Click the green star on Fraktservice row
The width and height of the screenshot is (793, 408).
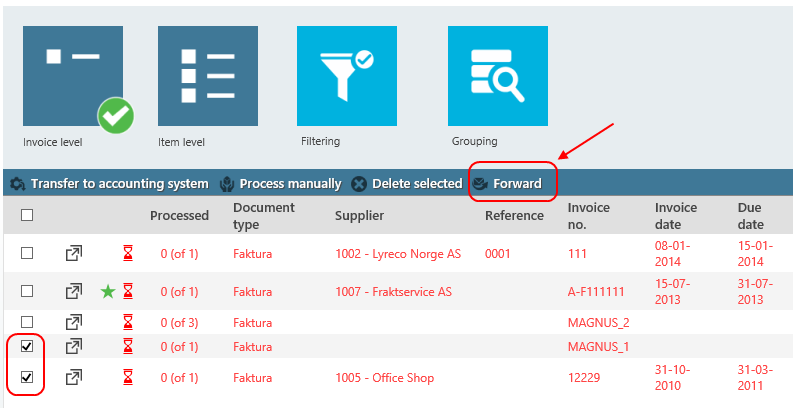(108, 291)
